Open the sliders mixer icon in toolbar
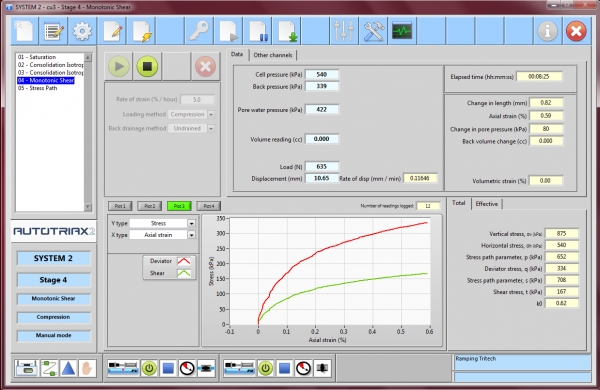 click(344, 31)
